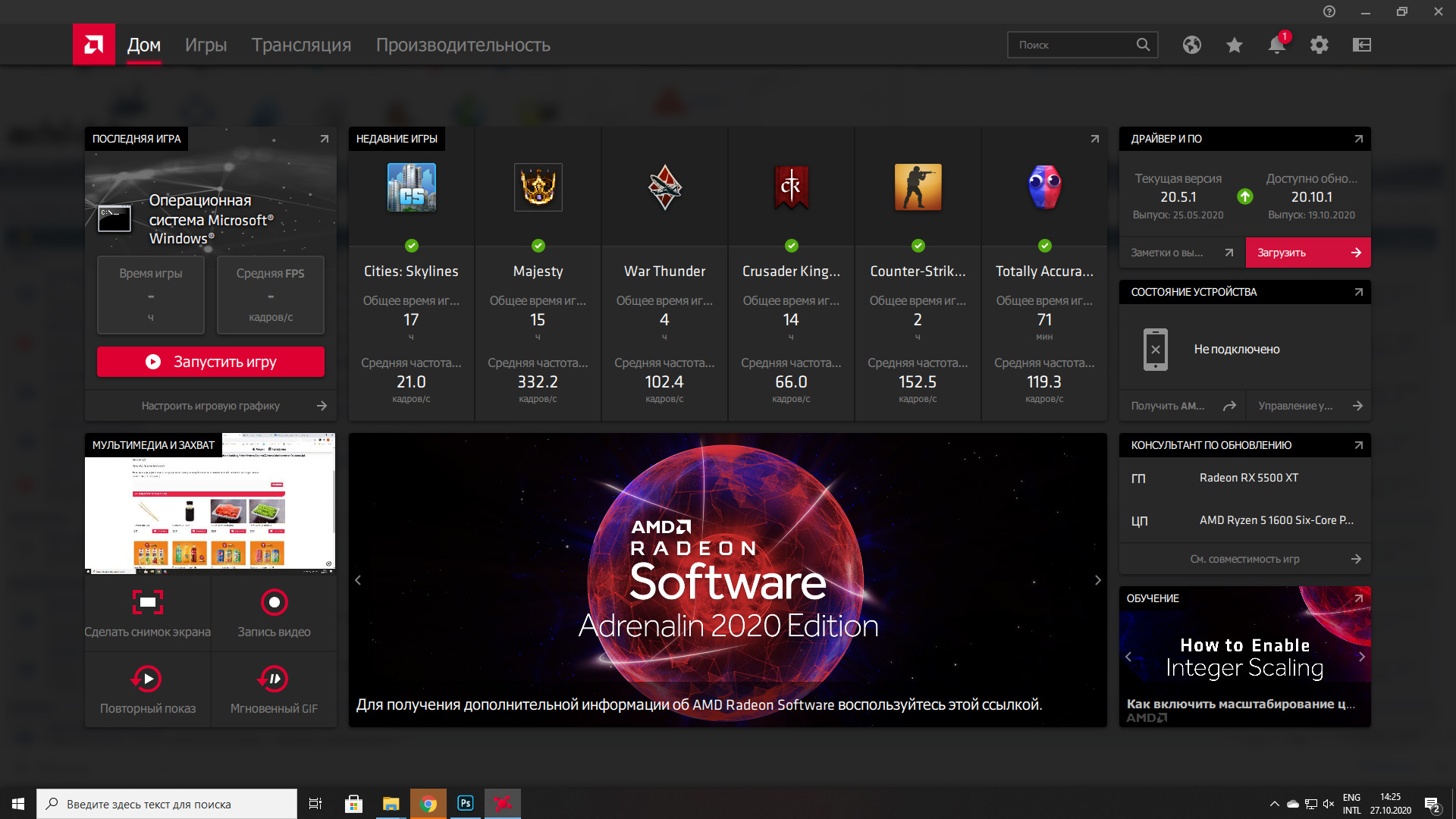Open the Majesty game icon
This screenshot has width=1456, height=819.
click(538, 187)
